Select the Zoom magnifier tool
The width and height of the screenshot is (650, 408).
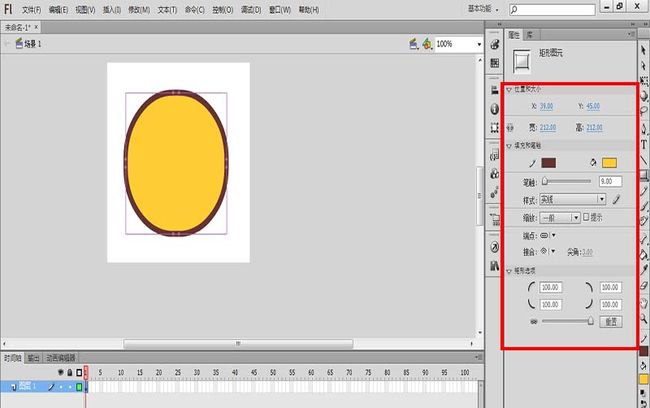pyautogui.click(x=644, y=319)
